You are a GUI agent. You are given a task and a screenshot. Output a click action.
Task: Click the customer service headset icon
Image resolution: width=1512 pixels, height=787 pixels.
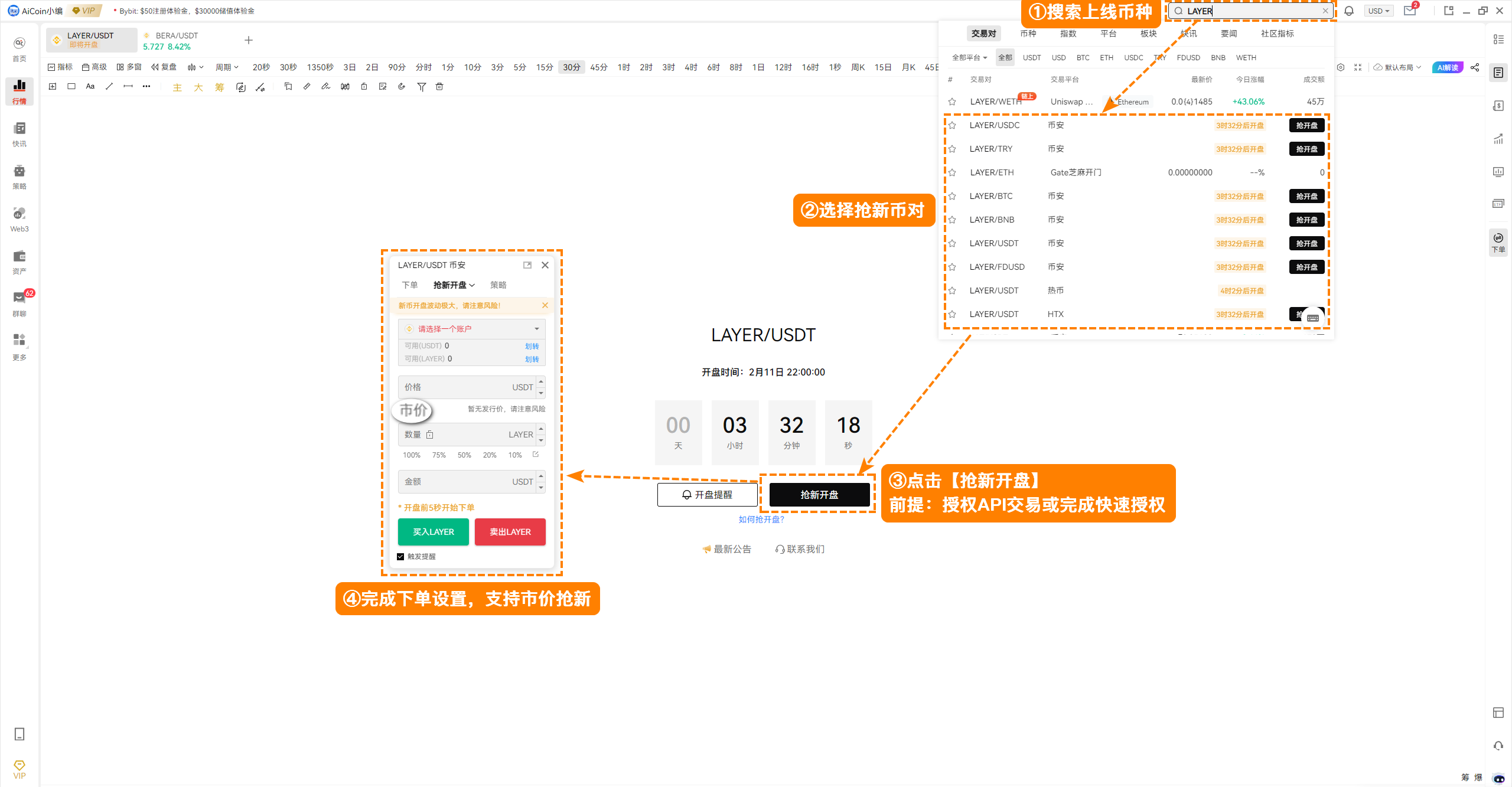[1498, 746]
